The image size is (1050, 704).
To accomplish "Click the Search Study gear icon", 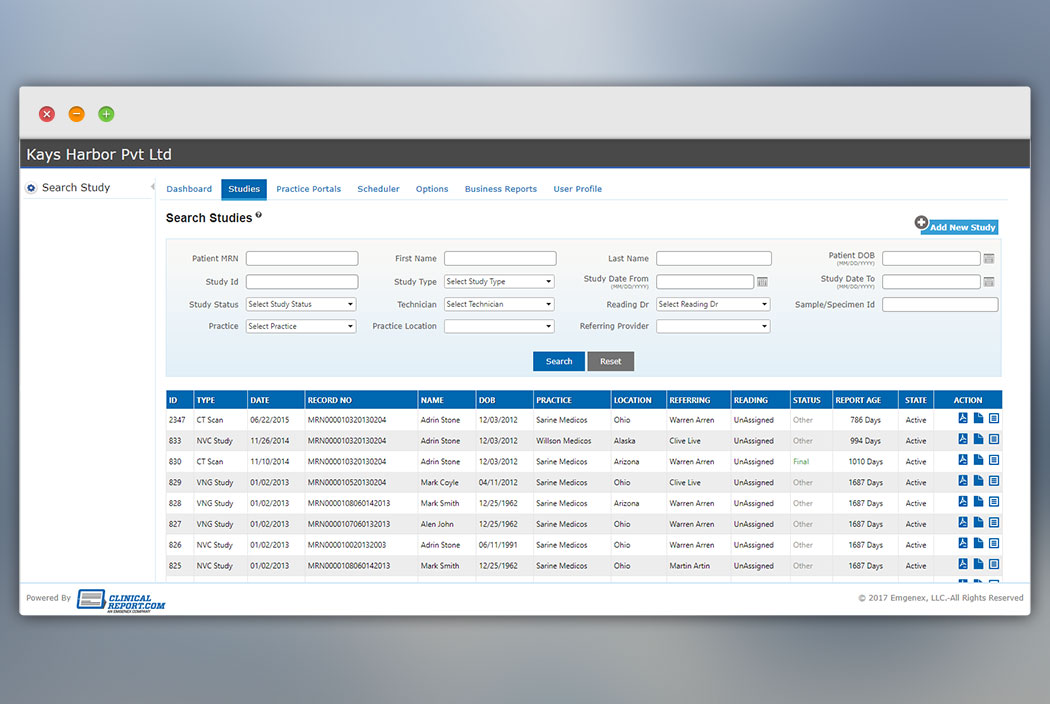I will coord(31,188).
